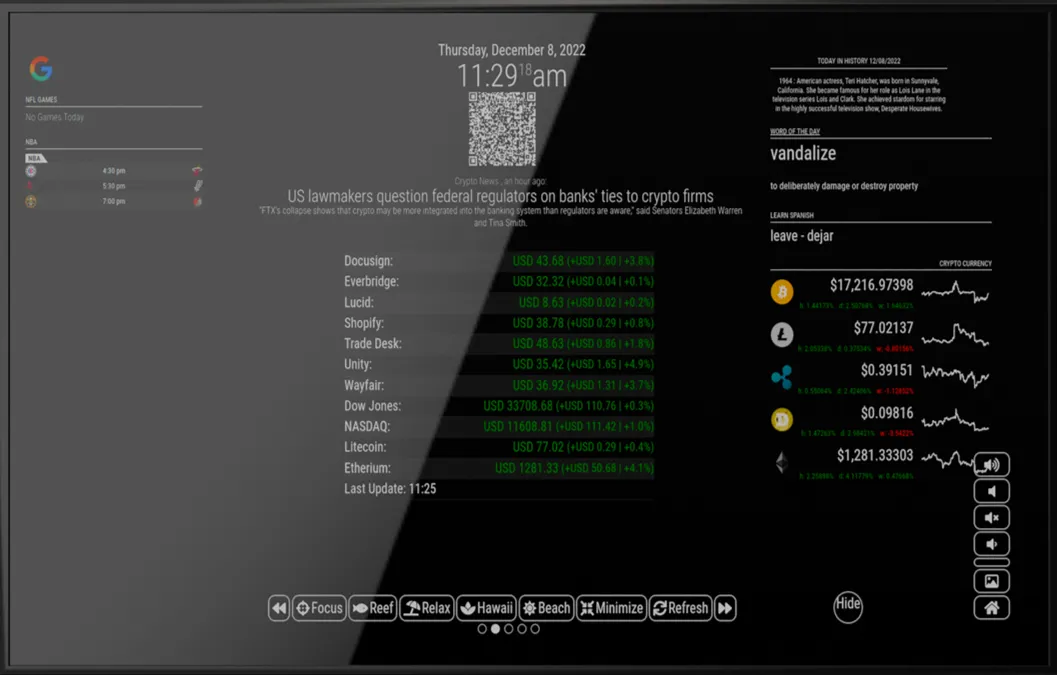Image resolution: width=1057 pixels, height=675 pixels.
Task: Click the speaker button with three sound waves
Action: click(x=992, y=465)
